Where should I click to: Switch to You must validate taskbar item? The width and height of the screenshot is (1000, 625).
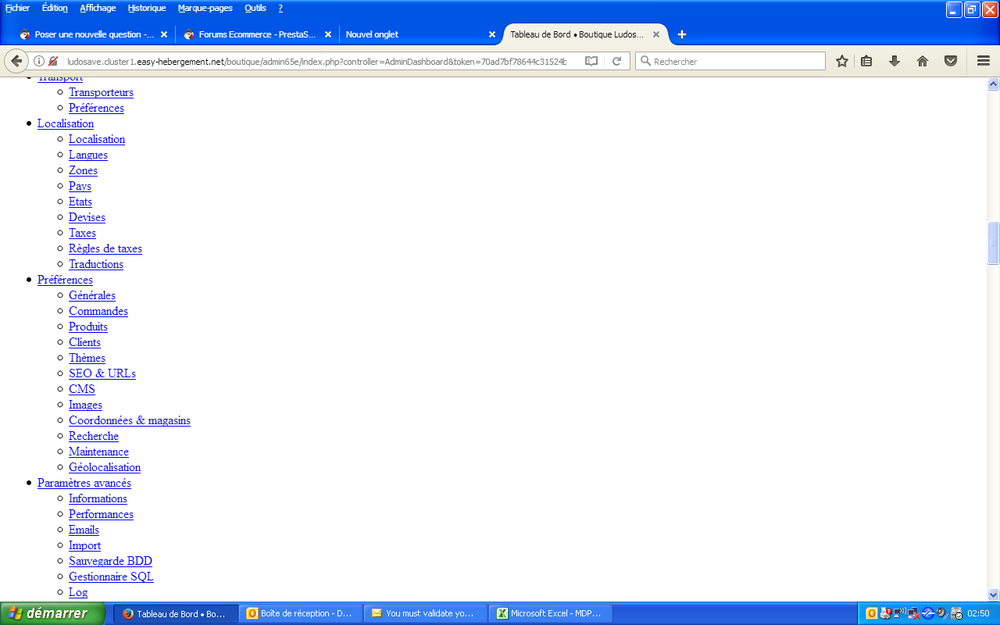(425, 614)
